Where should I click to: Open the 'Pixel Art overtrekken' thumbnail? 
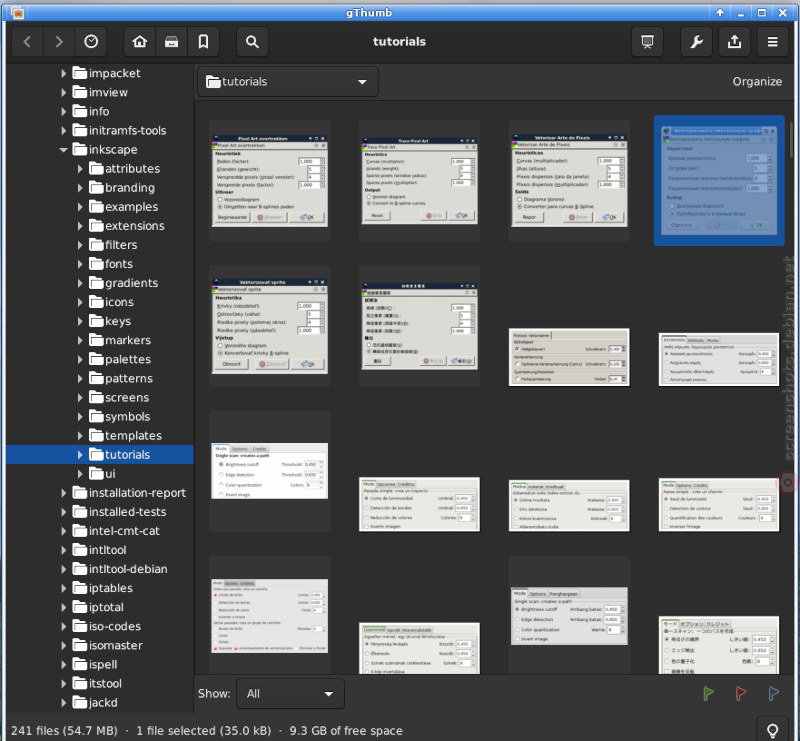coord(269,181)
